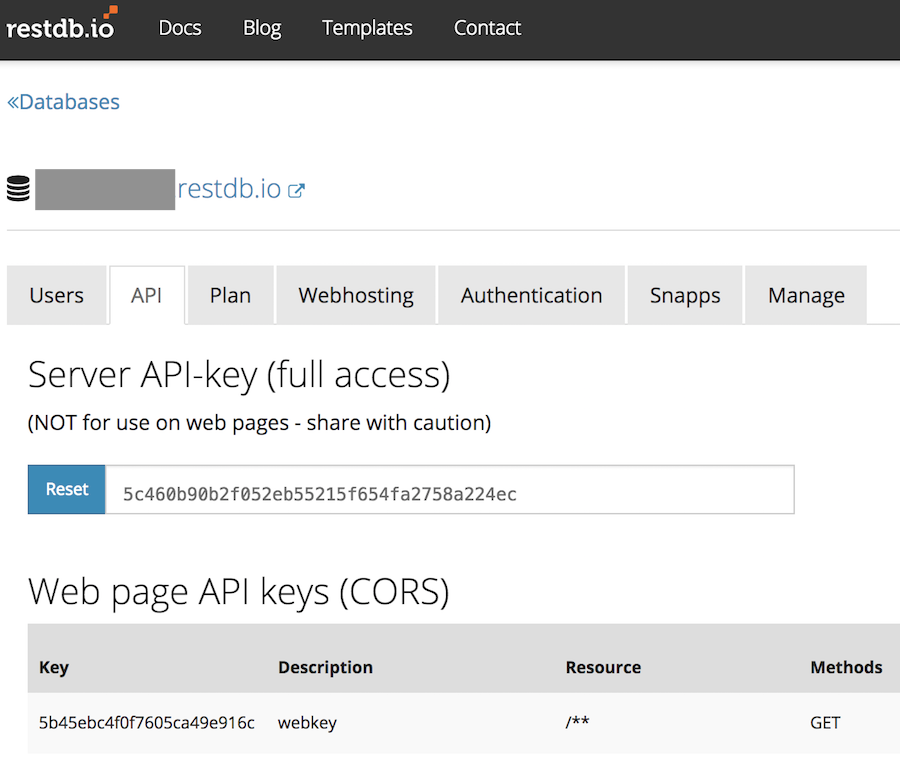
Task: Click the GET methods cell
Action: (x=825, y=723)
